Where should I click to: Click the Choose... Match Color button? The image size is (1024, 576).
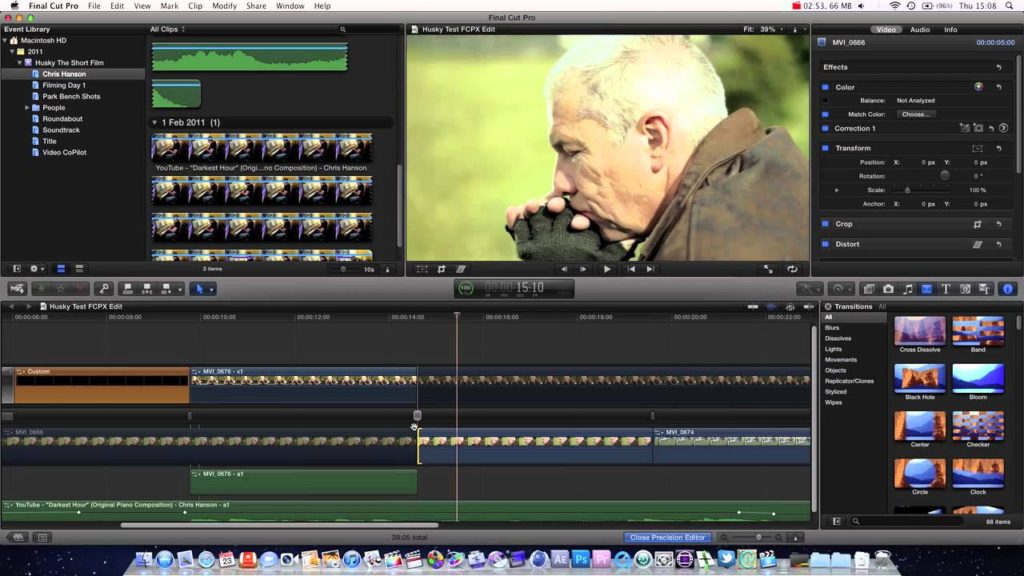coord(916,114)
